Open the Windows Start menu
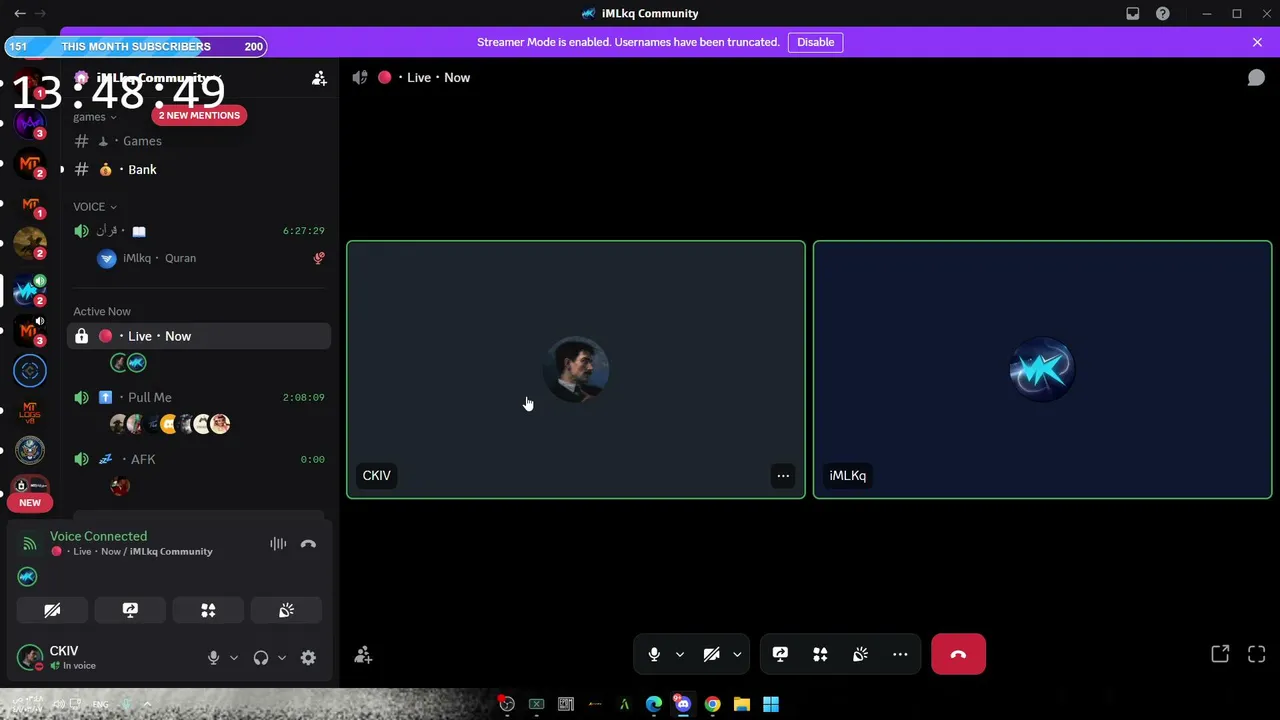Screen dimensions: 1280x720 tap(771, 705)
